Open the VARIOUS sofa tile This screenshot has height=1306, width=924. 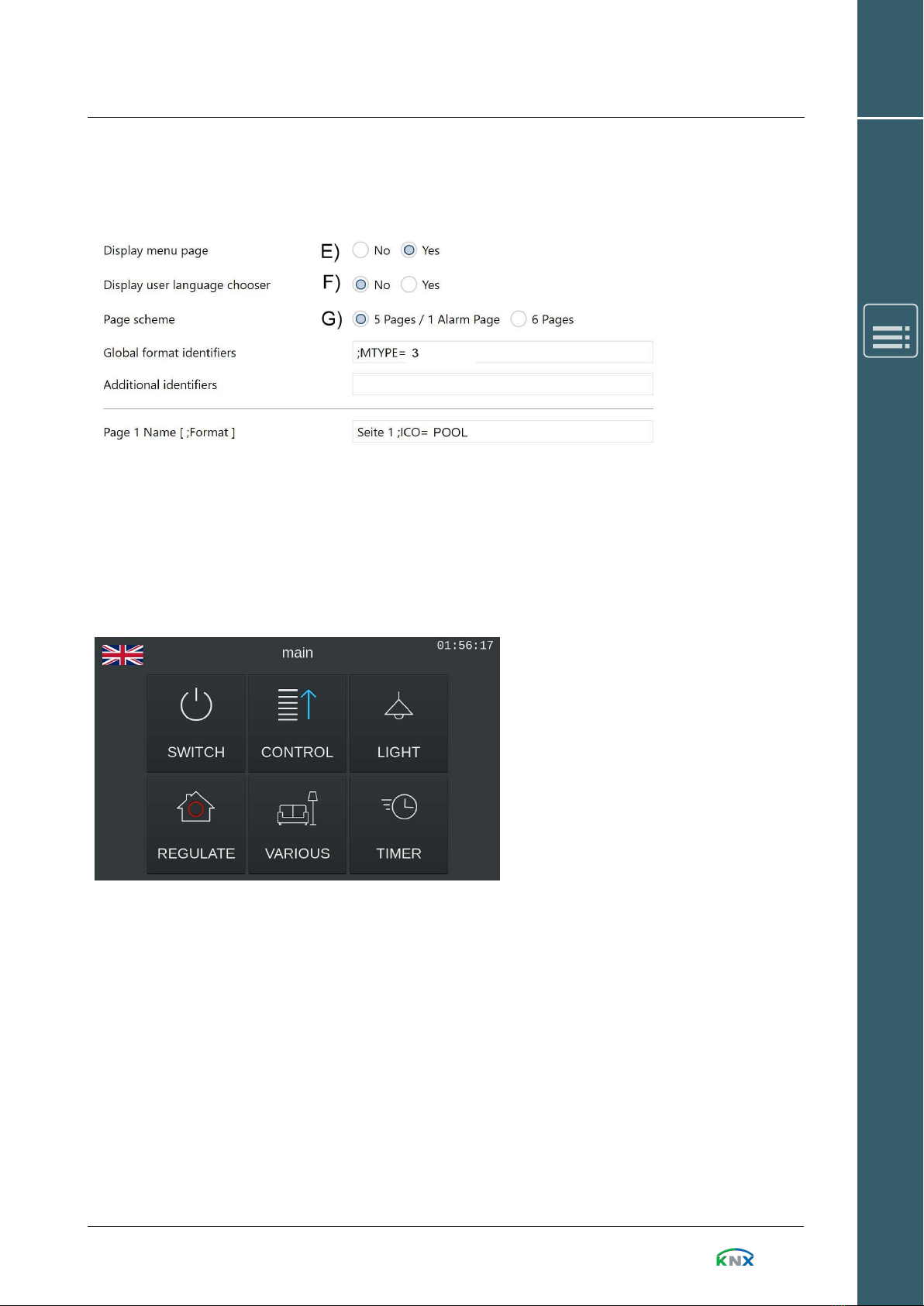click(297, 825)
